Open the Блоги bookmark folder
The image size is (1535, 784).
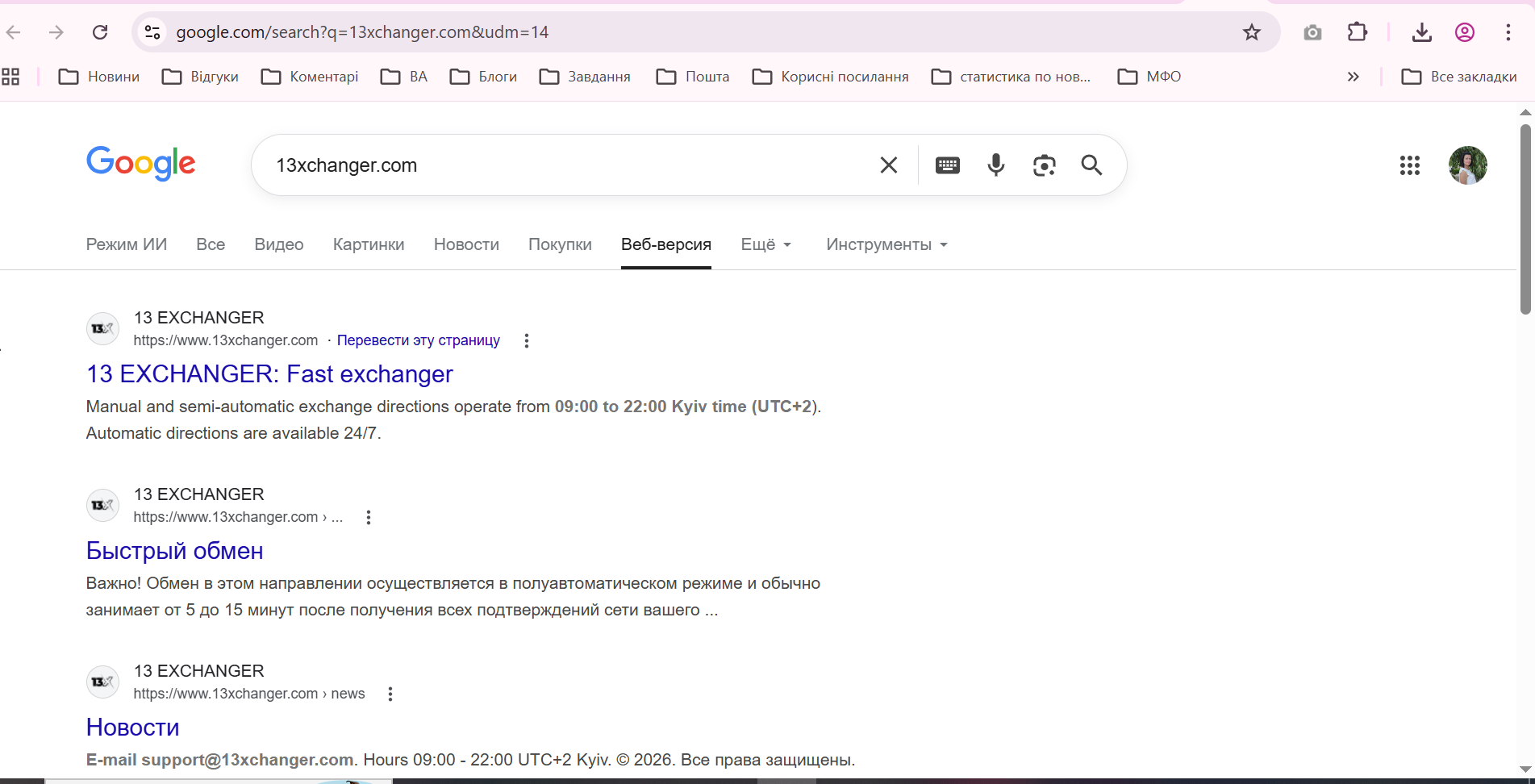[483, 77]
